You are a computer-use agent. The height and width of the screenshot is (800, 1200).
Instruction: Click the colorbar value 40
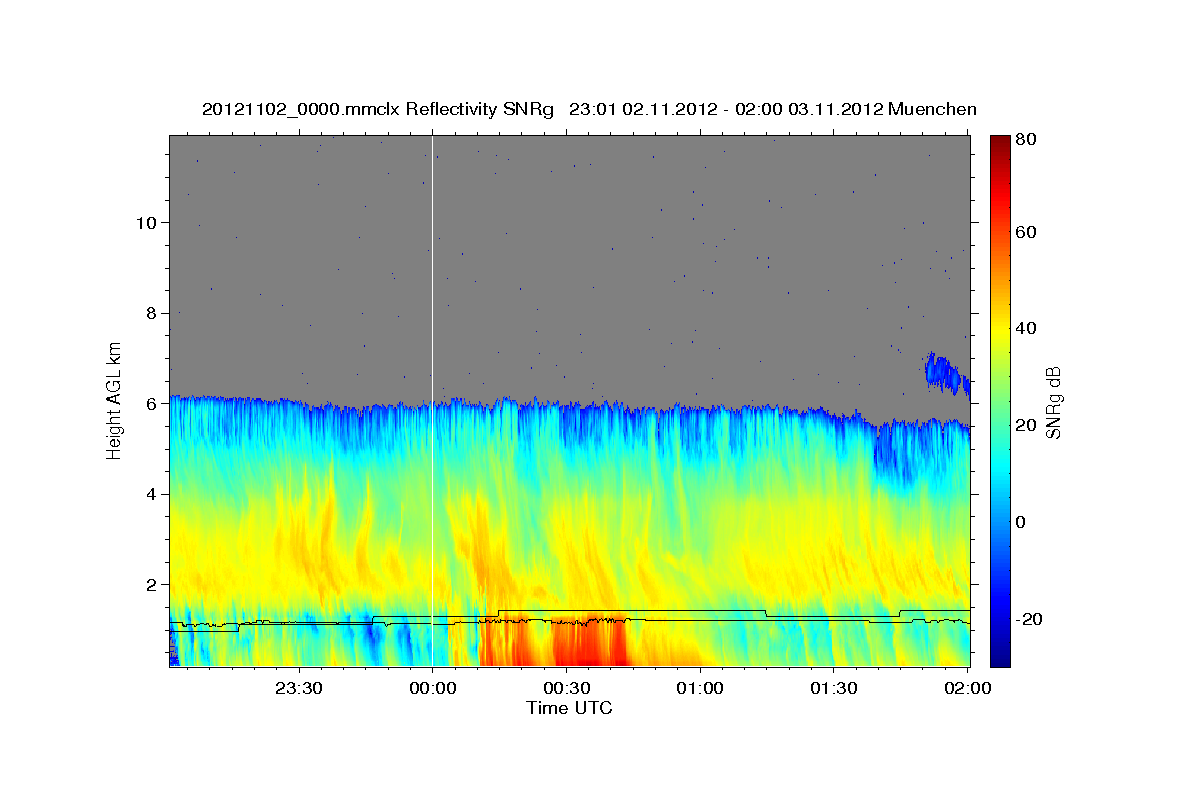point(1027,329)
